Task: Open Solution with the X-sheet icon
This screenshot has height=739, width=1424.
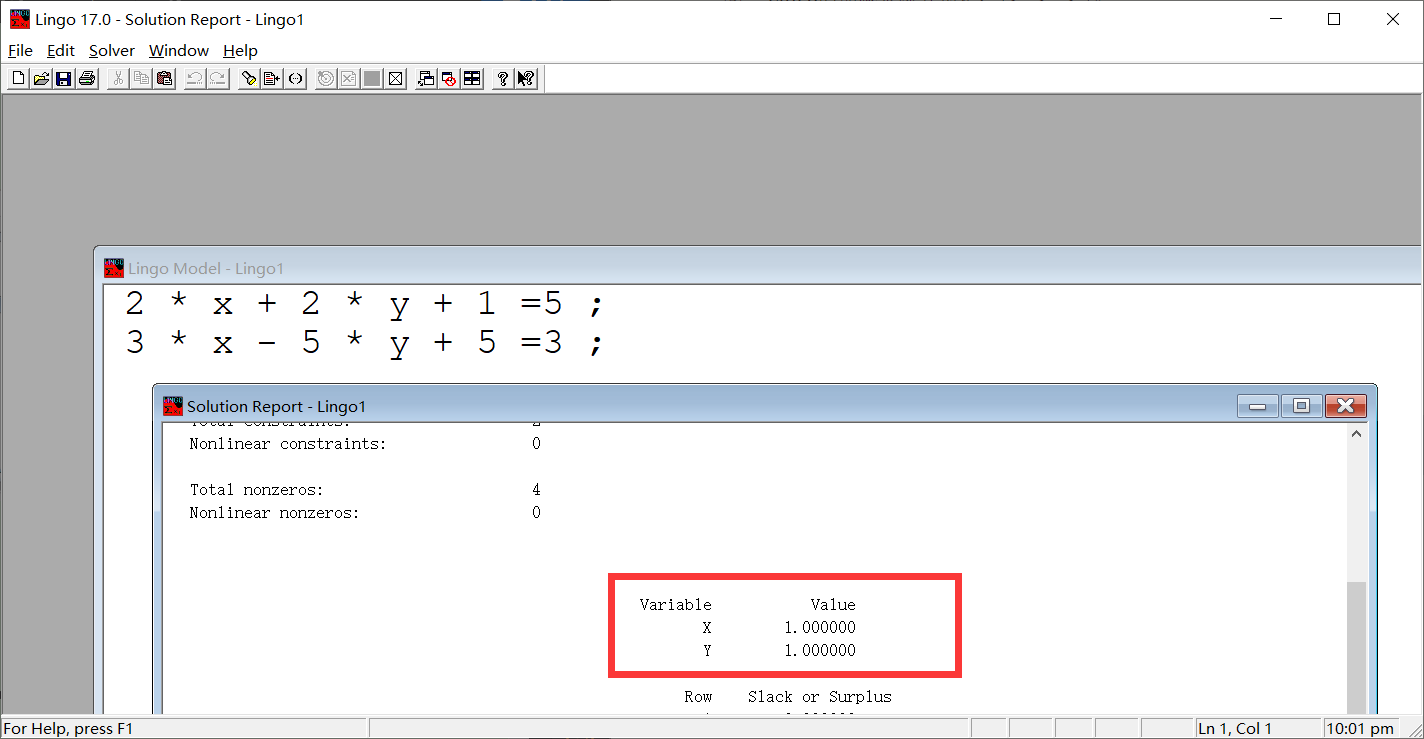Action: pyautogui.click(x=349, y=79)
